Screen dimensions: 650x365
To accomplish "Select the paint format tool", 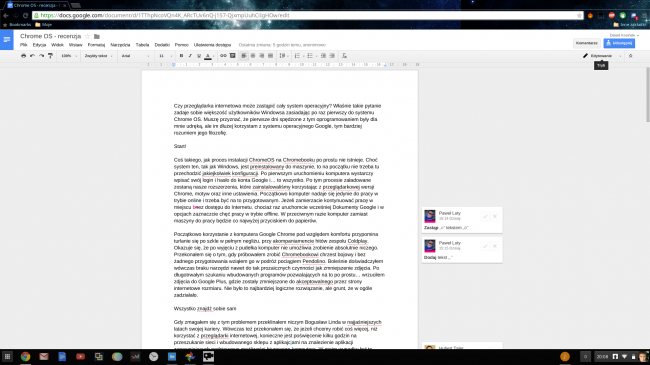I will [x=51, y=56].
